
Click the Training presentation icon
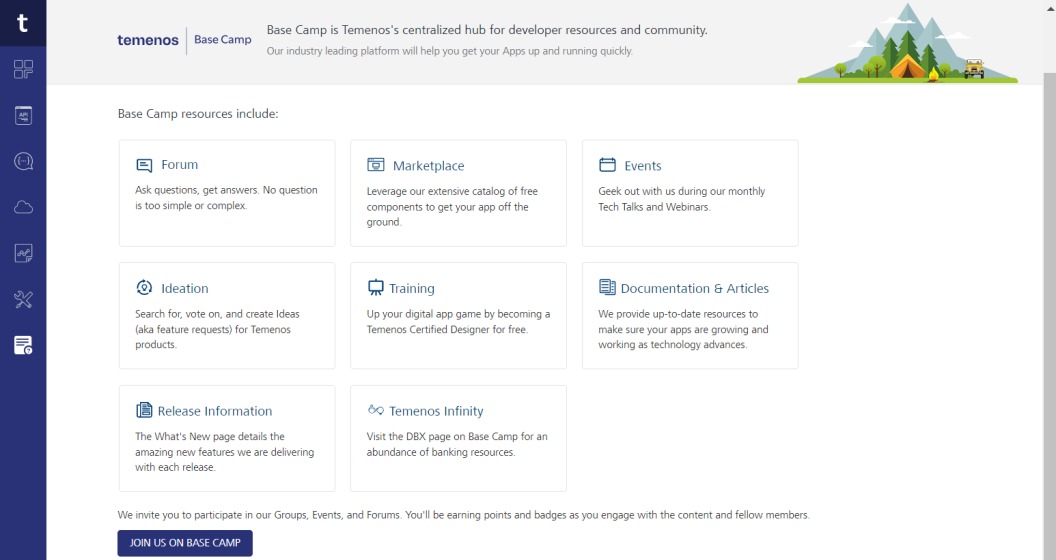click(x=376, y=288)
